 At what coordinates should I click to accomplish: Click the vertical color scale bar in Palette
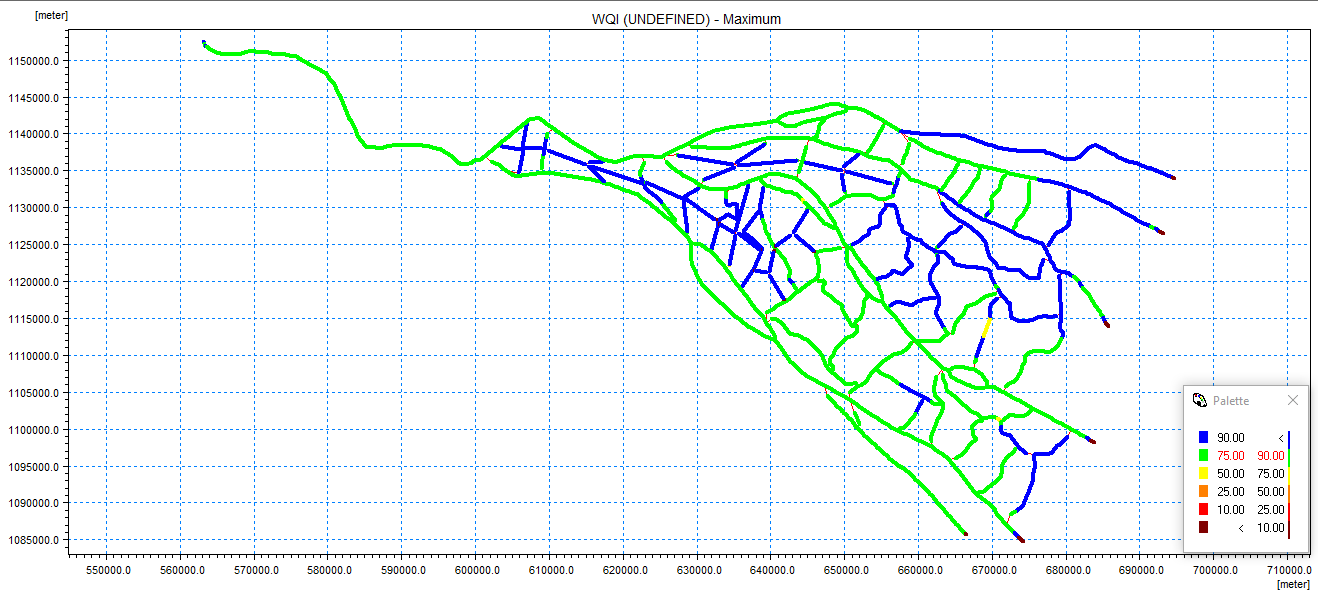1289,483
